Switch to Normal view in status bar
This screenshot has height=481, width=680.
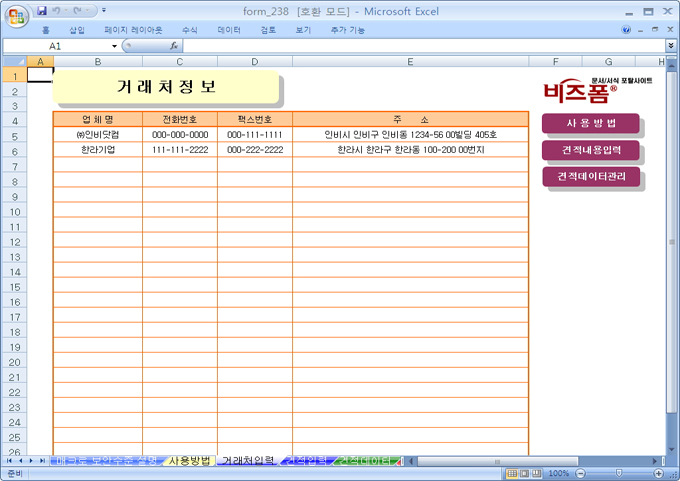tap(511, 473)
